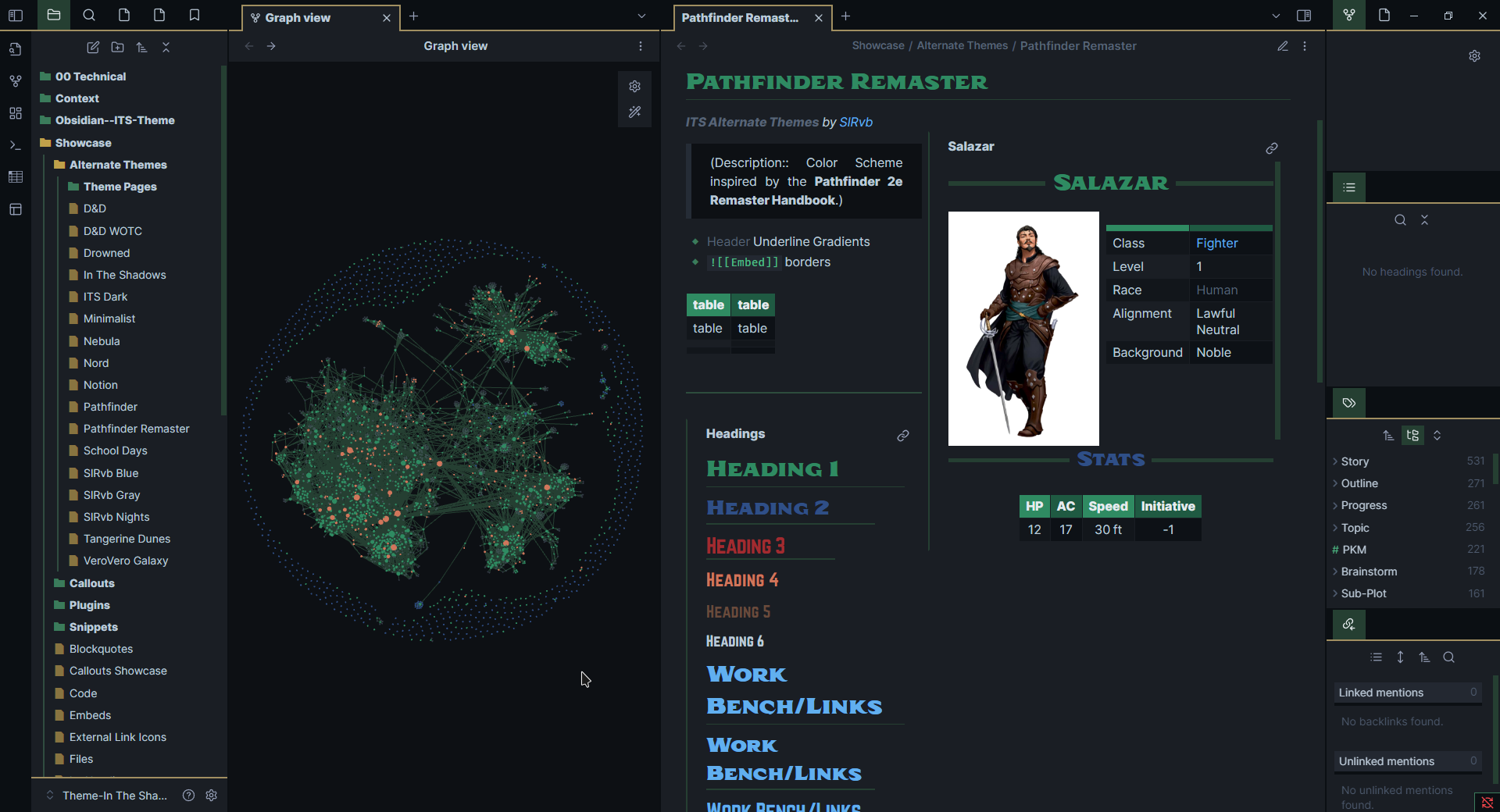Click the Salazar character portrait image
Screen dimensions: 1500x812
pyautogui.click(x=1023, y=329)
